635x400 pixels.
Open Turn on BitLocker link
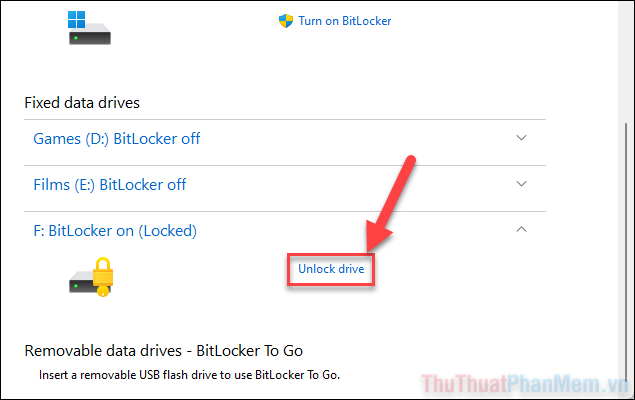coord(345,21)
